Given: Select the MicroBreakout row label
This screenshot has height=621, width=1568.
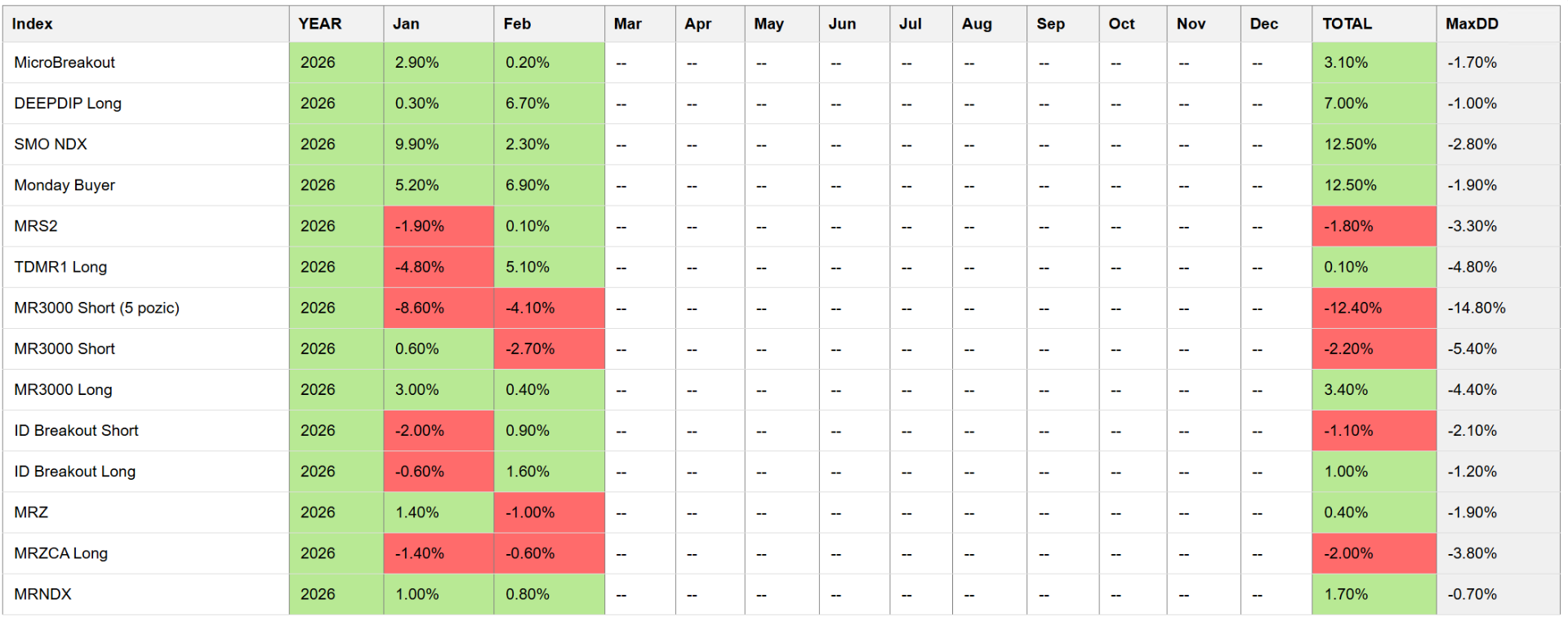Looking at the screenshot, I should (x=65, y=63).
